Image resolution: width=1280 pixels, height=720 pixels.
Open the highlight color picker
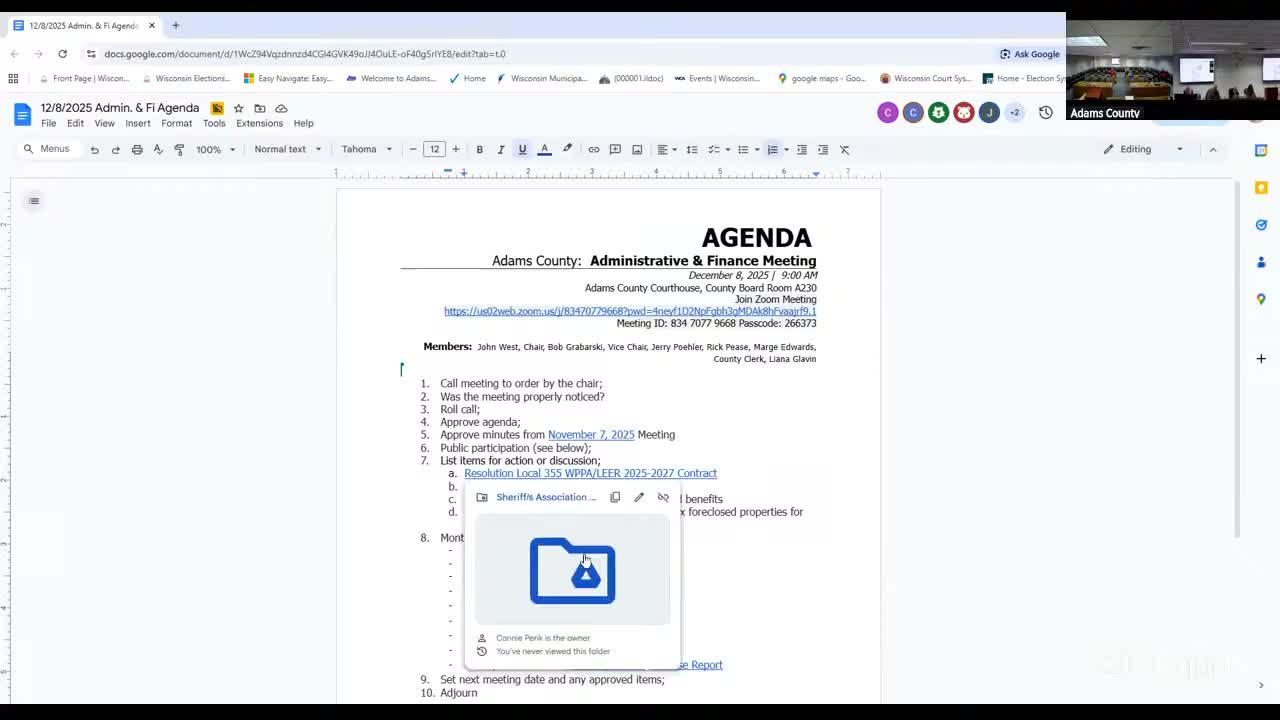(x=567, y=150)
